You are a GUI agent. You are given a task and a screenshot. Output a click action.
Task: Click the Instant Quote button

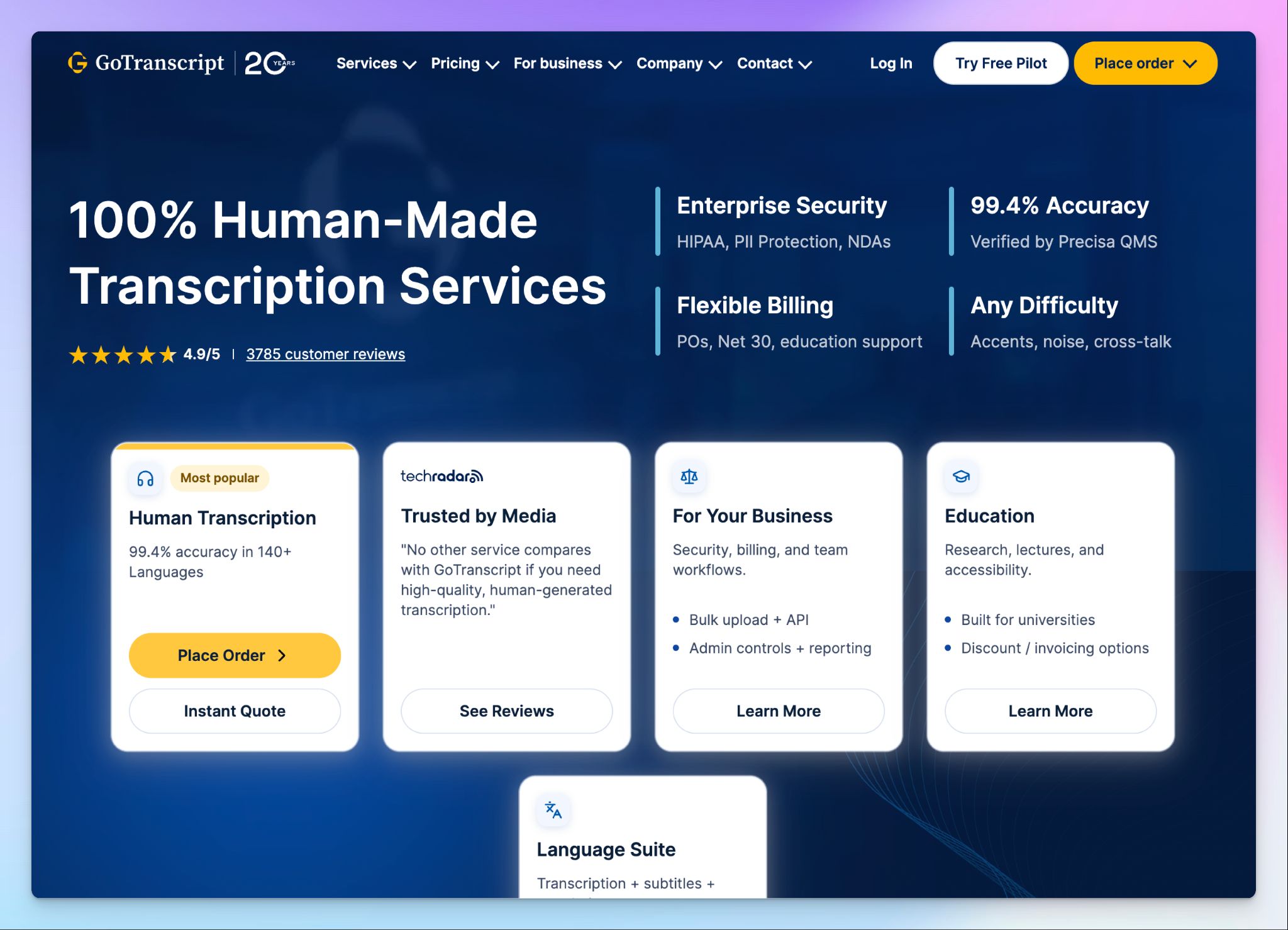[235, 711]
